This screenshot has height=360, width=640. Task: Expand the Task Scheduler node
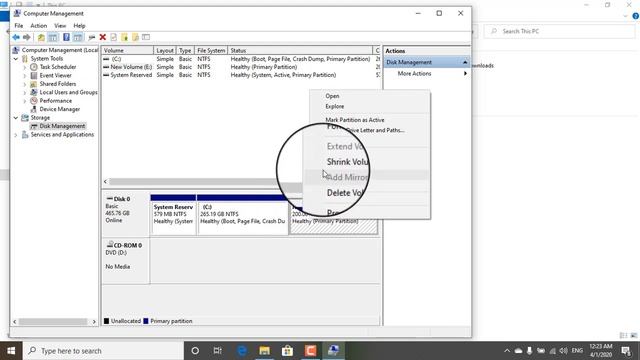point(24,67)
